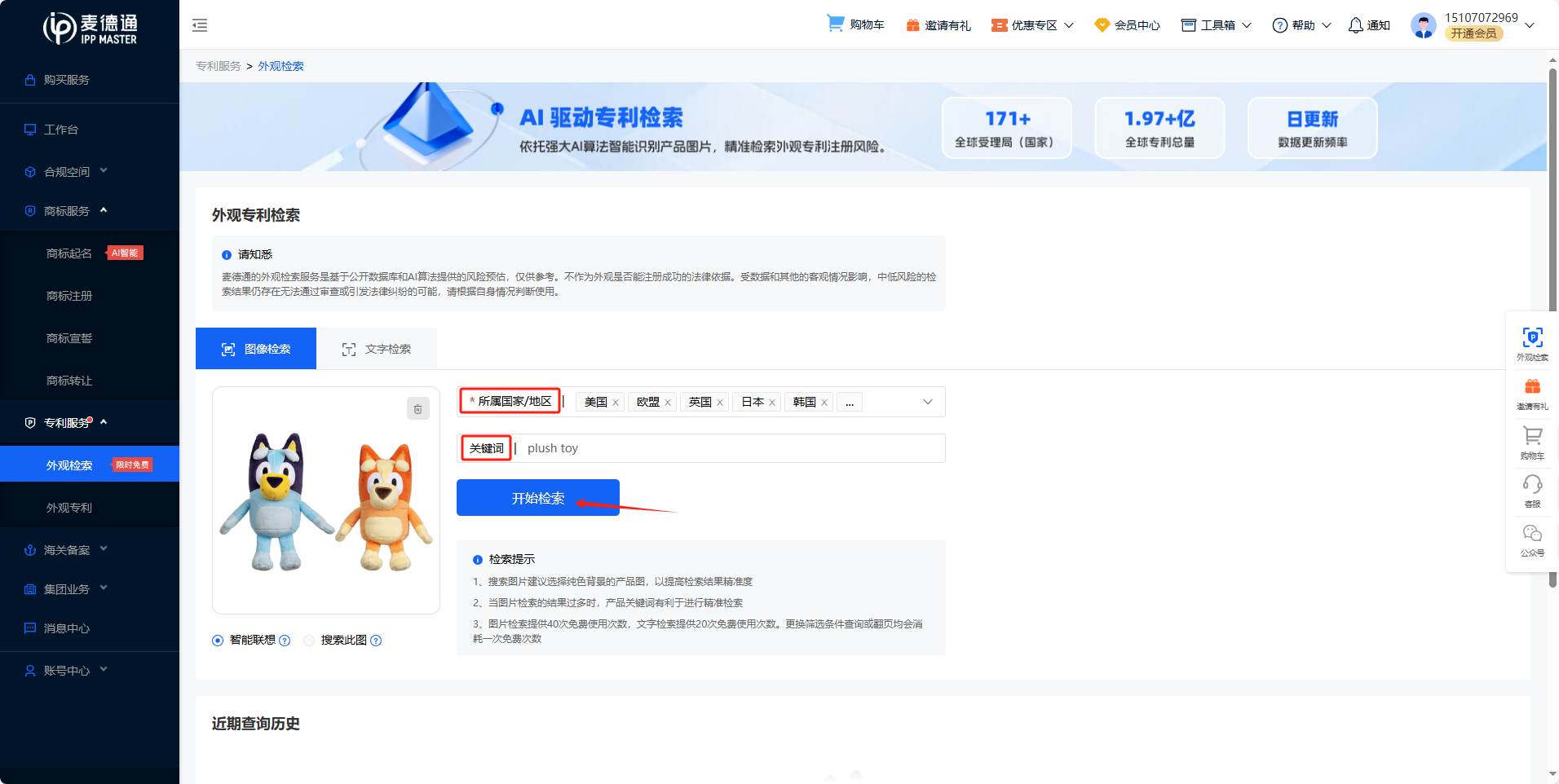The height and width of the screenshot is (784, 1559).
Task: Open the 工具箱 dropdown
Action: point(1217,25)
